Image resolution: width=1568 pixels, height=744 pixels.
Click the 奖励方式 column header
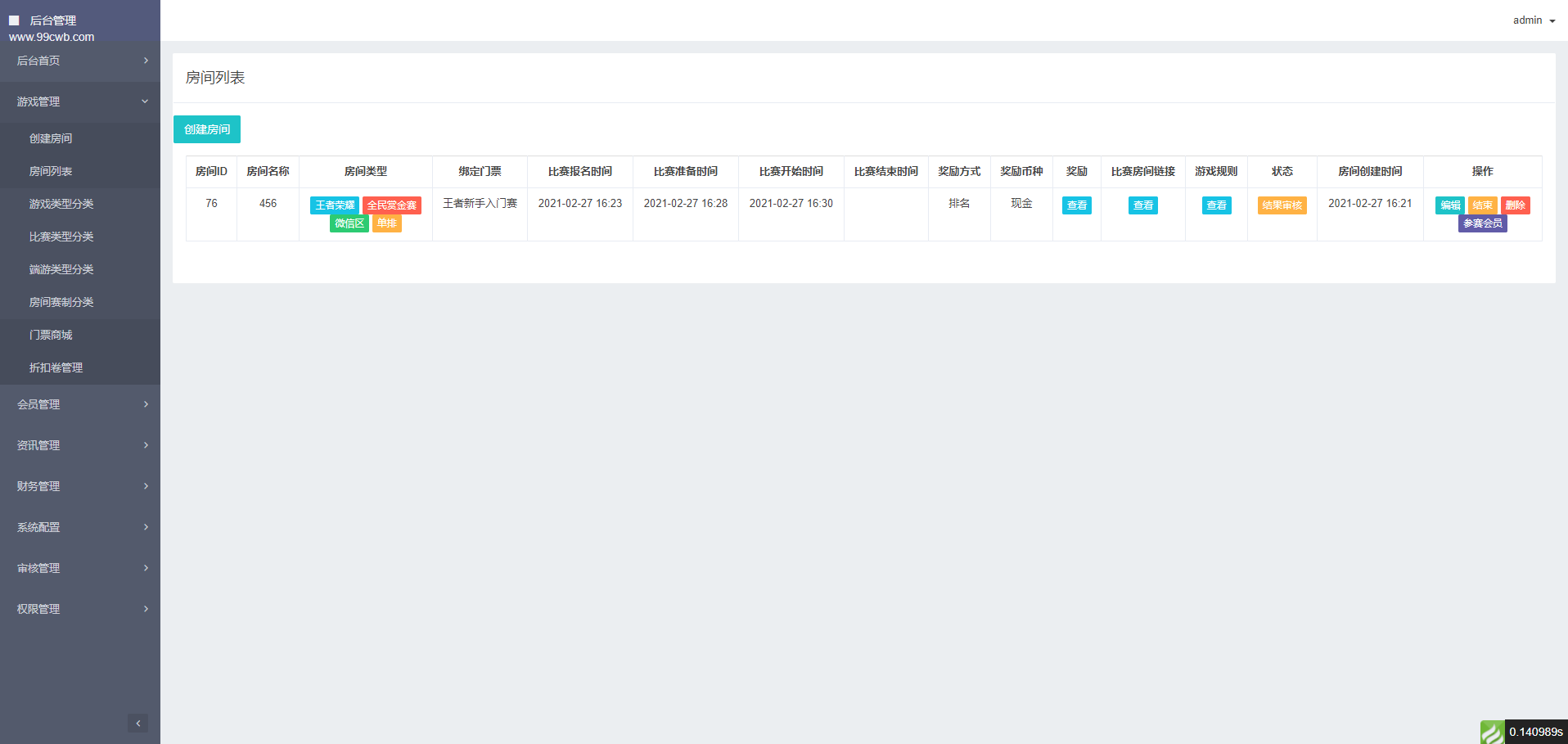coord(959,172)
